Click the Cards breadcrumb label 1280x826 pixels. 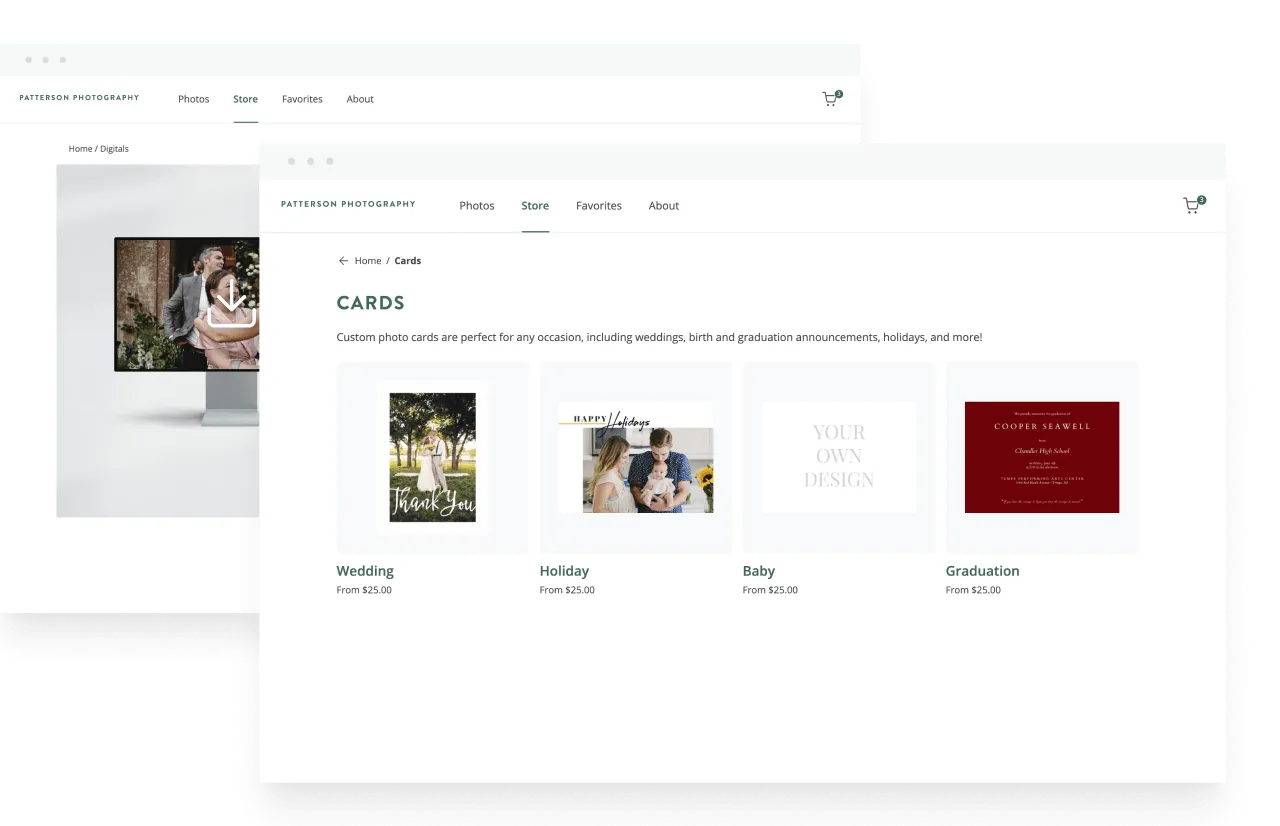[x=407, y=260]
